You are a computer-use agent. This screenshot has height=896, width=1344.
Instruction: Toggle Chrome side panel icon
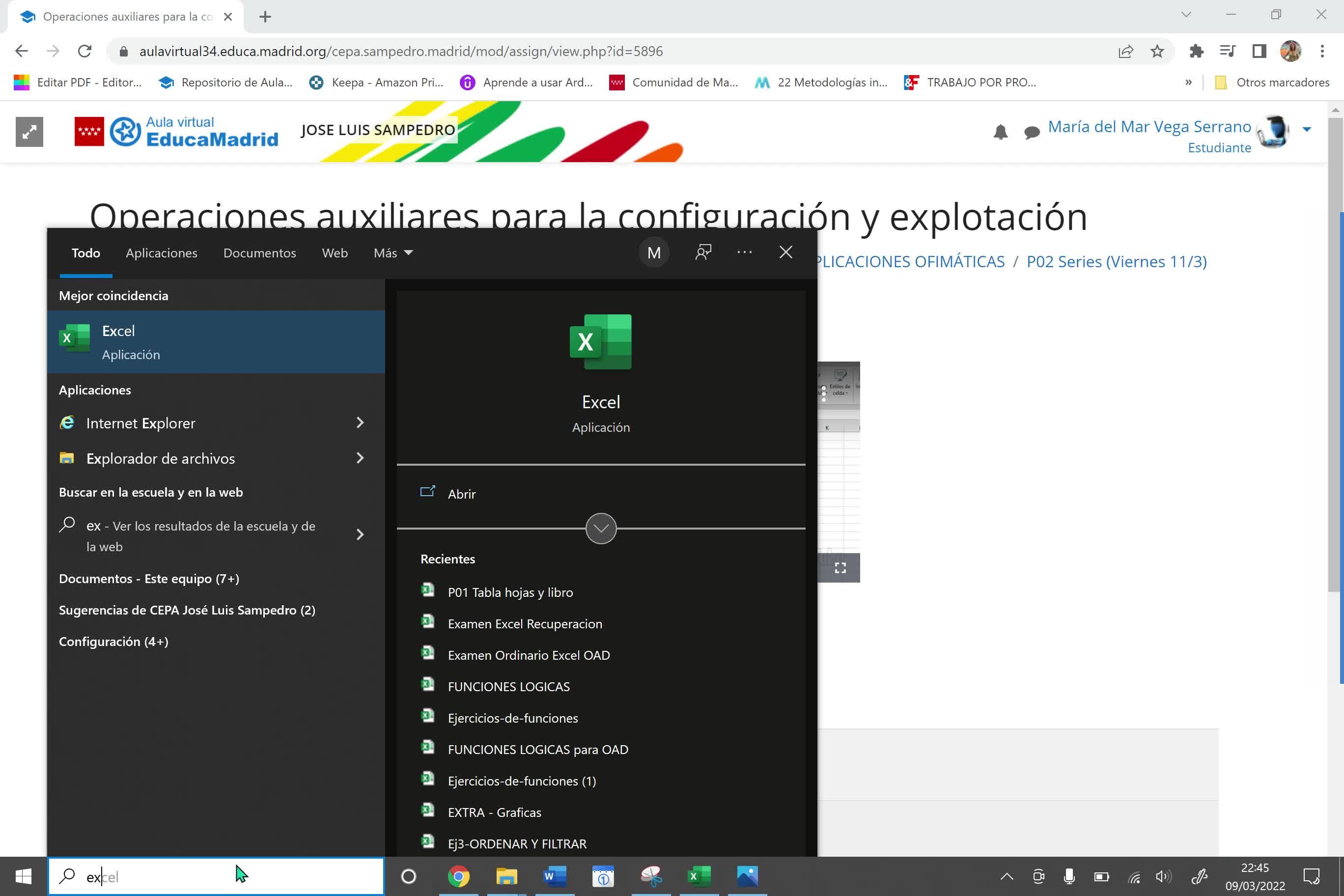click(1259, 52)
